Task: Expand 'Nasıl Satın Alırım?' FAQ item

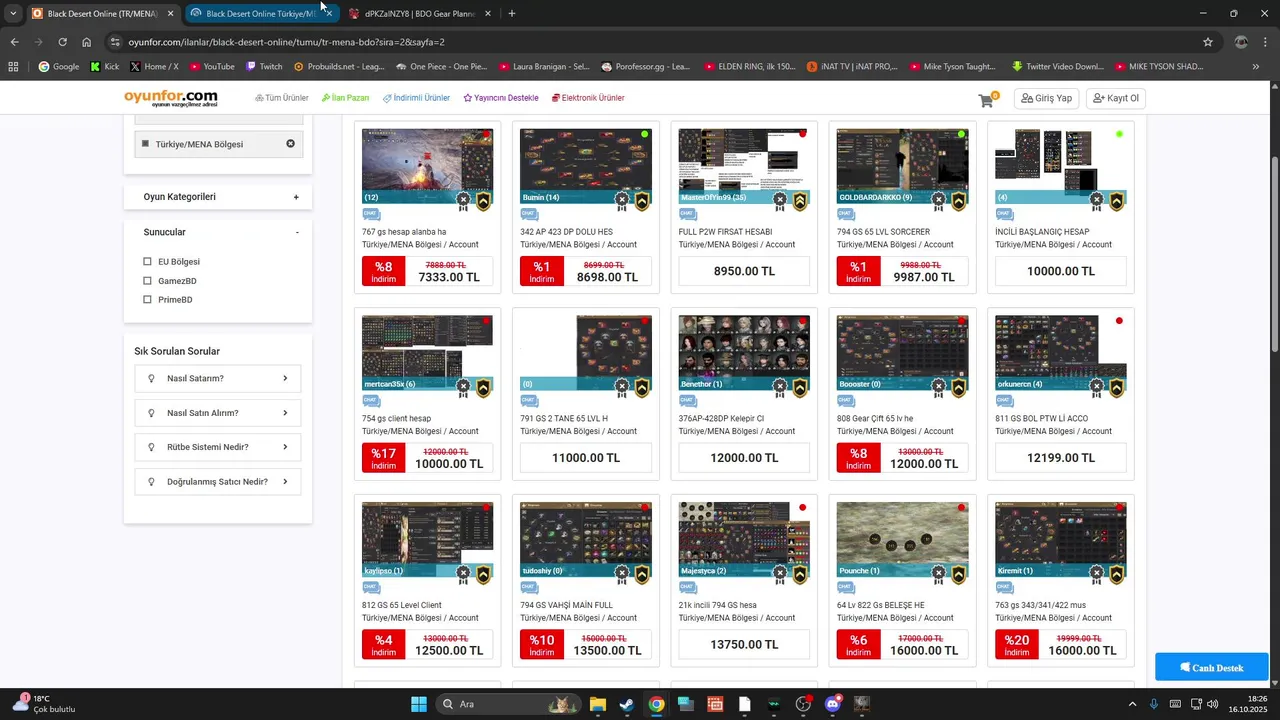Action: pyautogui.click(x=218, y=413)
